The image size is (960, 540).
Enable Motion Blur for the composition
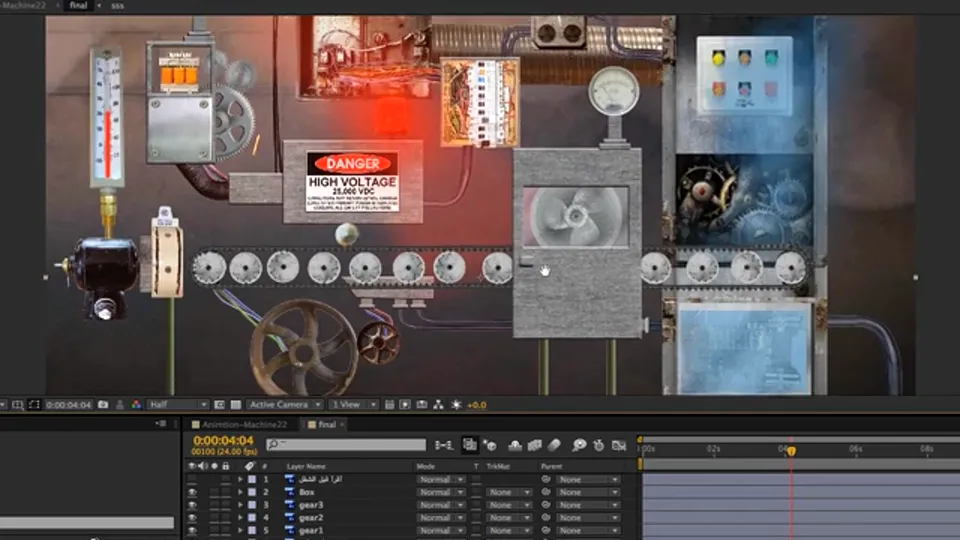pyautogui.click(x=554, y=445)
